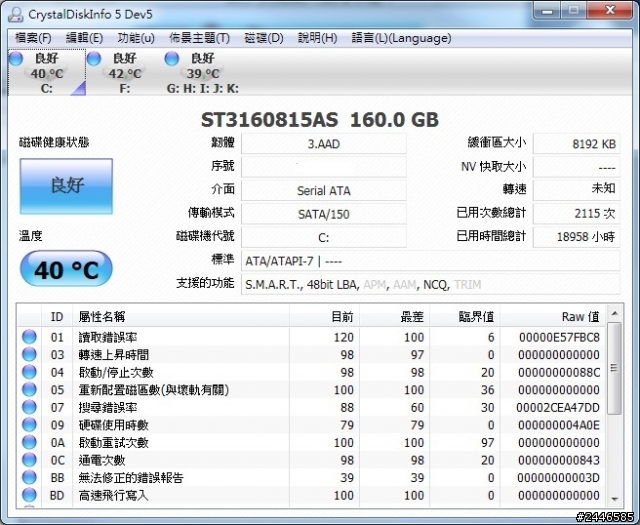Image resolution: width=640 pixels, height=525 pixels.
Task: Select the 讀取錯誤率 attribute row text
Action: pos(108,337)
